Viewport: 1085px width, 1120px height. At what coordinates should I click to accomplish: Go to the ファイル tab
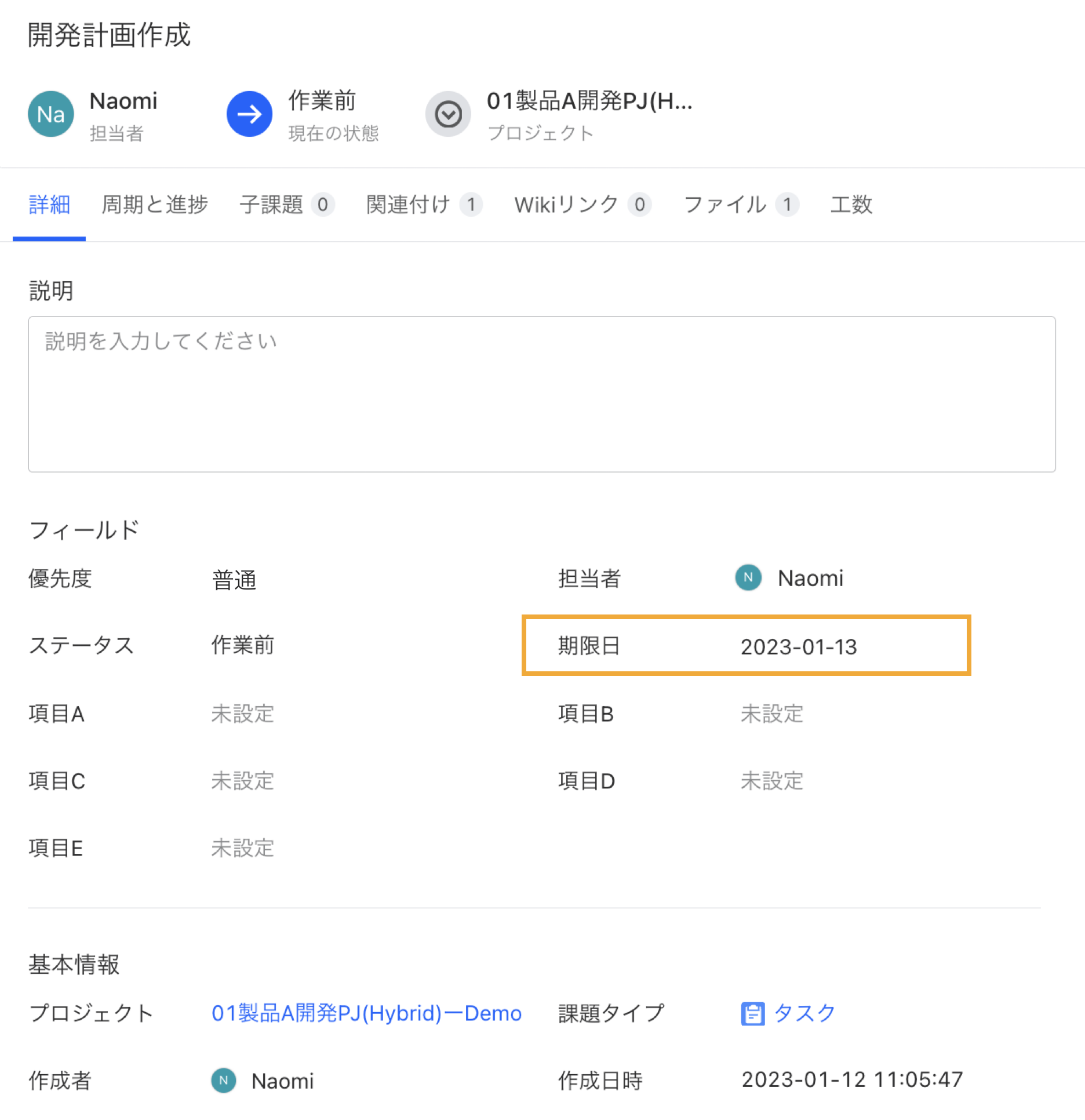tap(724, 205)
